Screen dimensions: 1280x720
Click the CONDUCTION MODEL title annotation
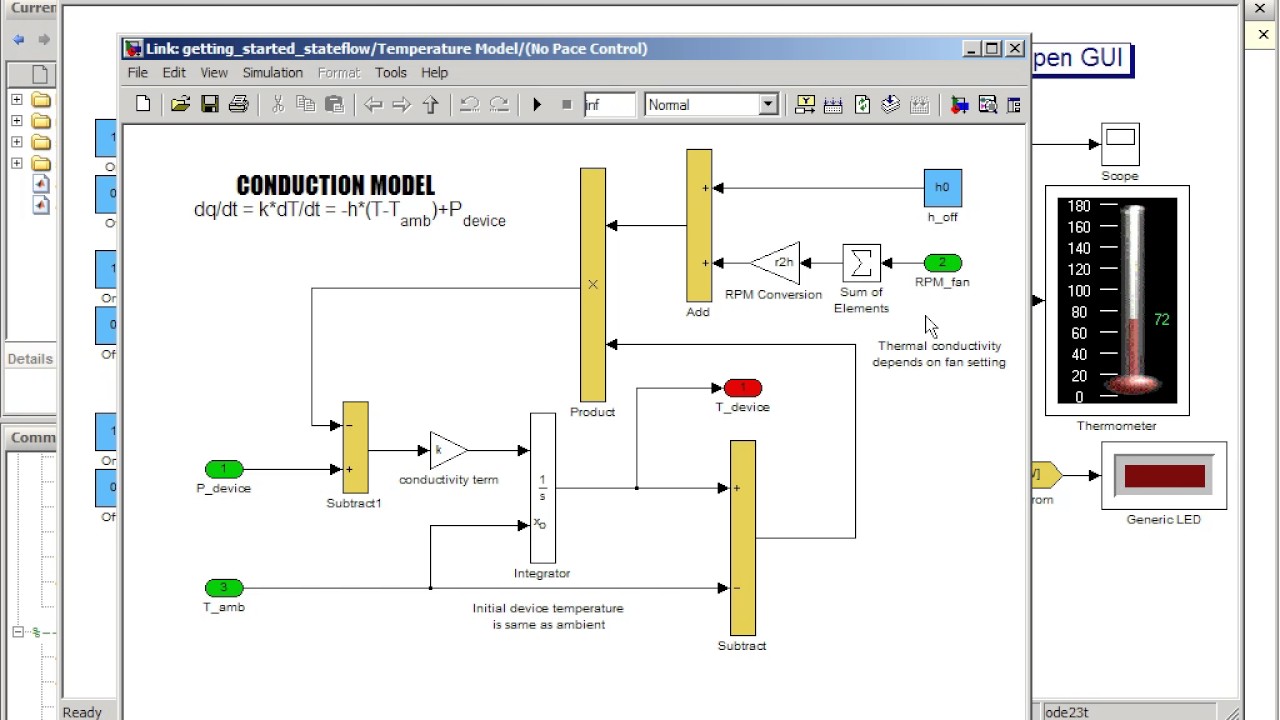click(335, 185)
